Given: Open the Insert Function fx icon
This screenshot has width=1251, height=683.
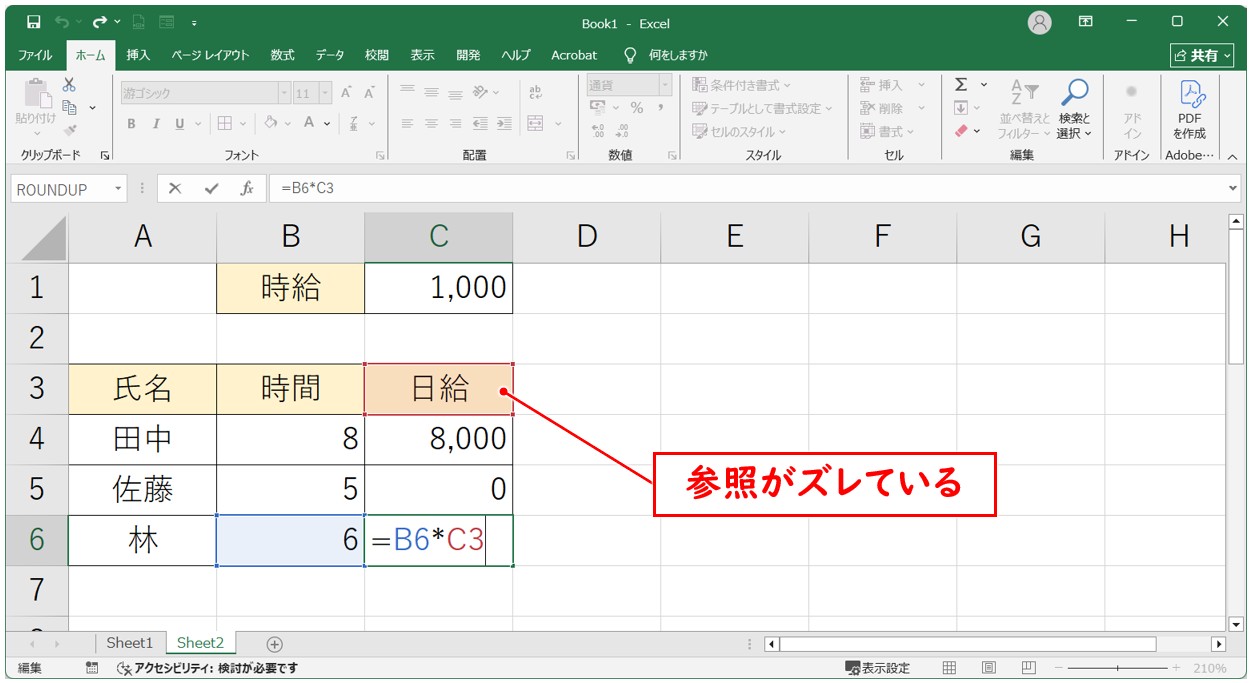Looking at the screenshot, I should pyautogui.click(x=247, y=189).
